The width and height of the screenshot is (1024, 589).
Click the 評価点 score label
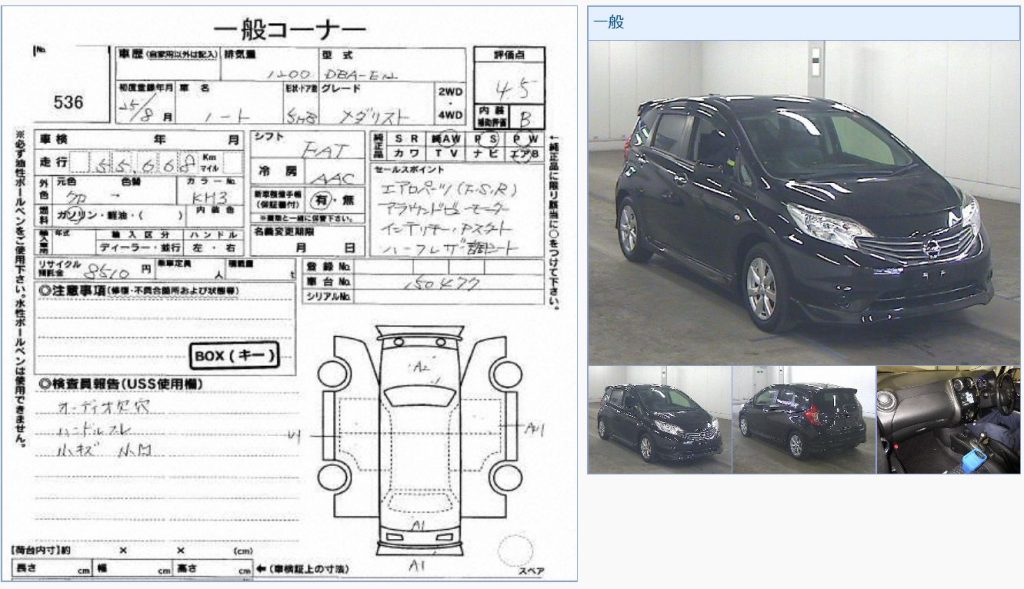tap(509, 55)
